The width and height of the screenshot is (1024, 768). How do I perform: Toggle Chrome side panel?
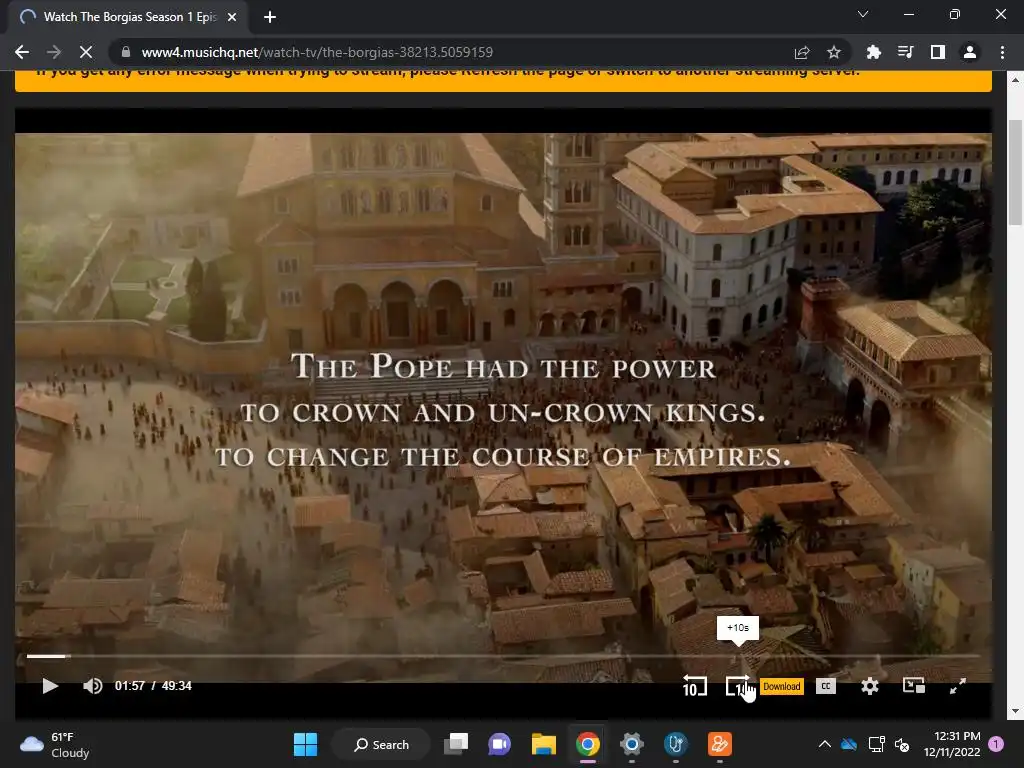point(938,52)
